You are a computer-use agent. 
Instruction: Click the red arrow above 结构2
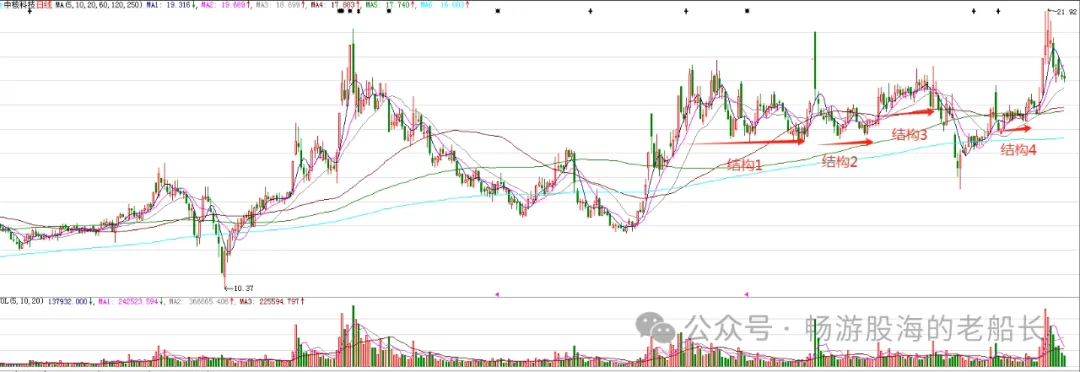coord(847,143)
